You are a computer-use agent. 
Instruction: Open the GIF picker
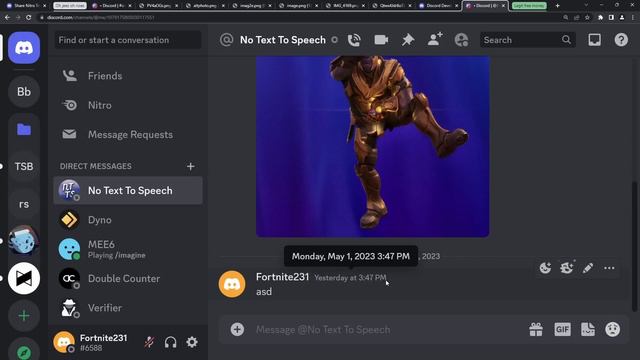point(562,329)
